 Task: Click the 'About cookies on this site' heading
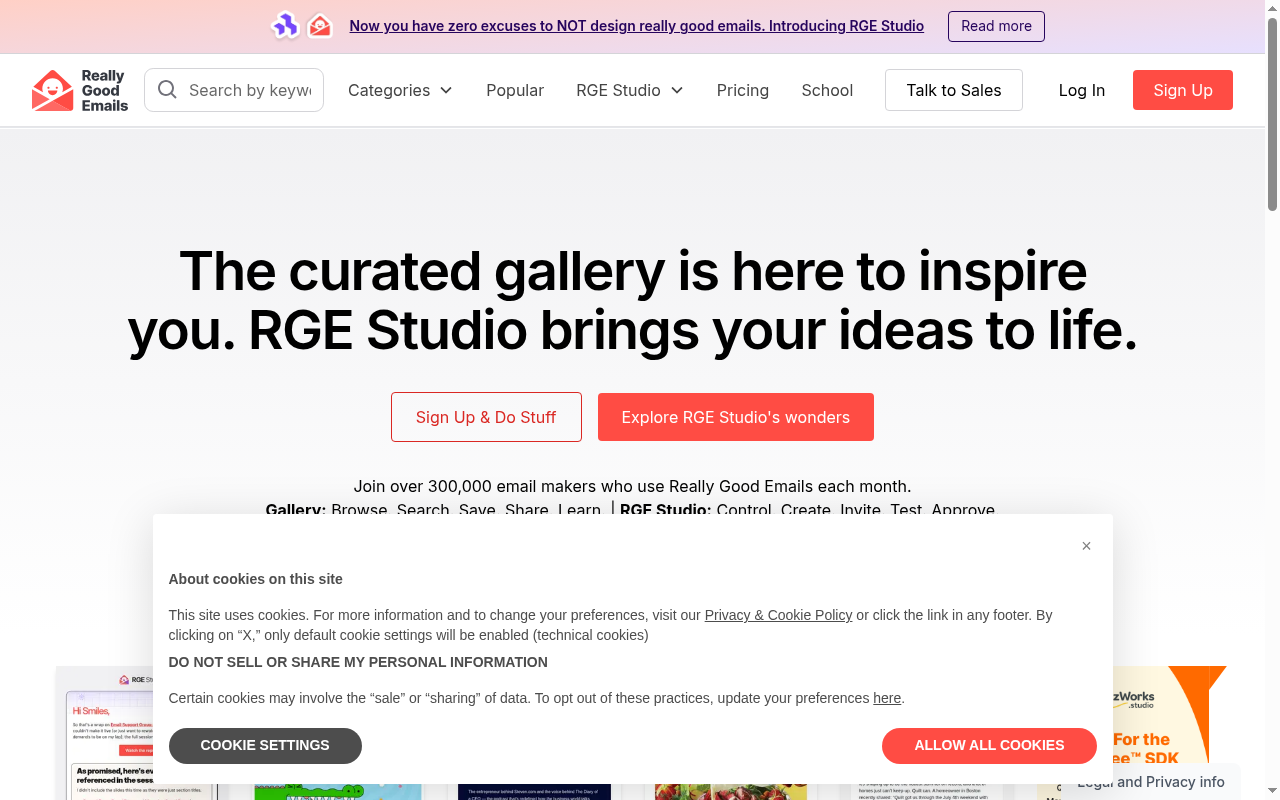click(255, 579)
